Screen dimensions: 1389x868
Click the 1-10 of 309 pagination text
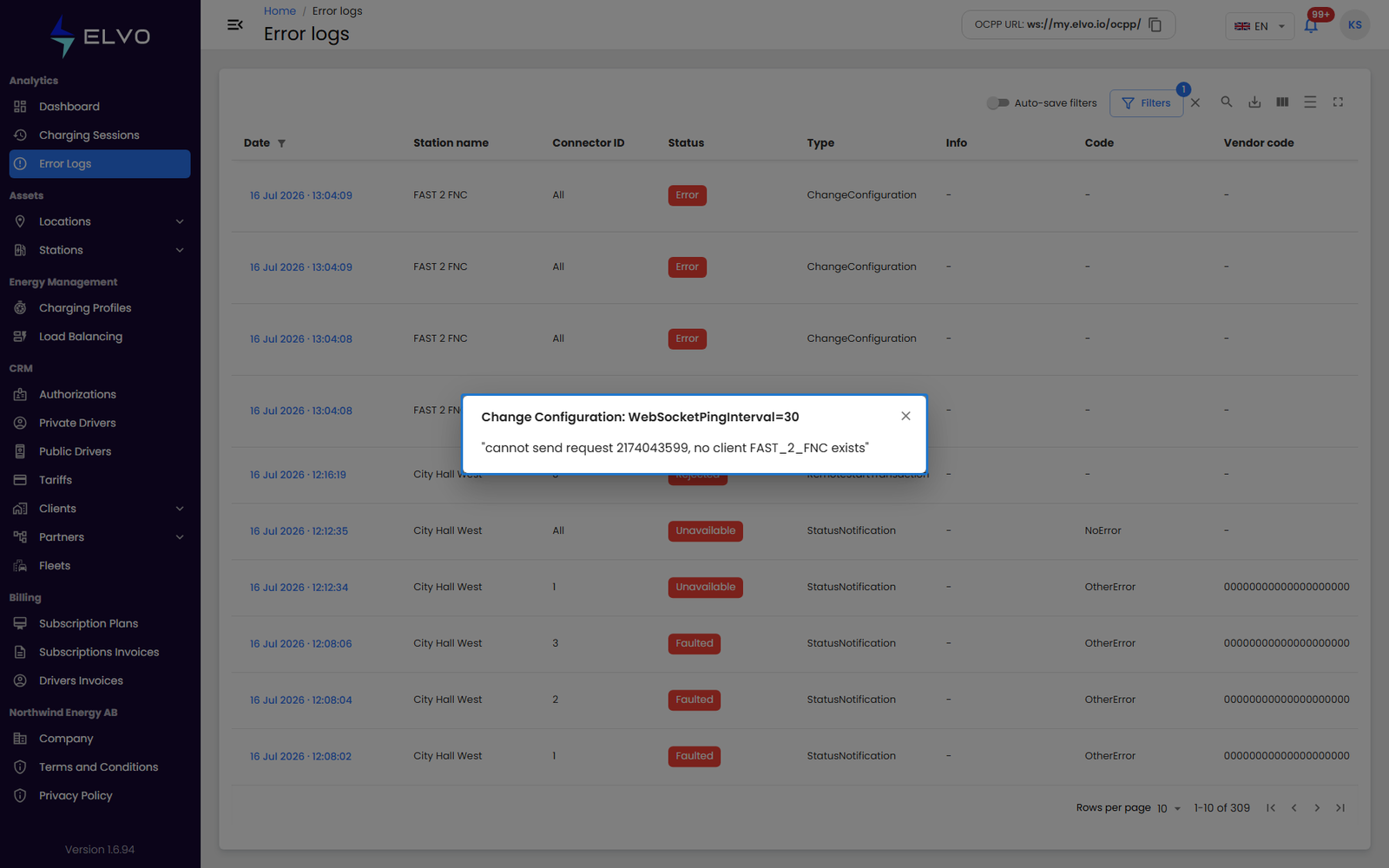(1221, 808)
